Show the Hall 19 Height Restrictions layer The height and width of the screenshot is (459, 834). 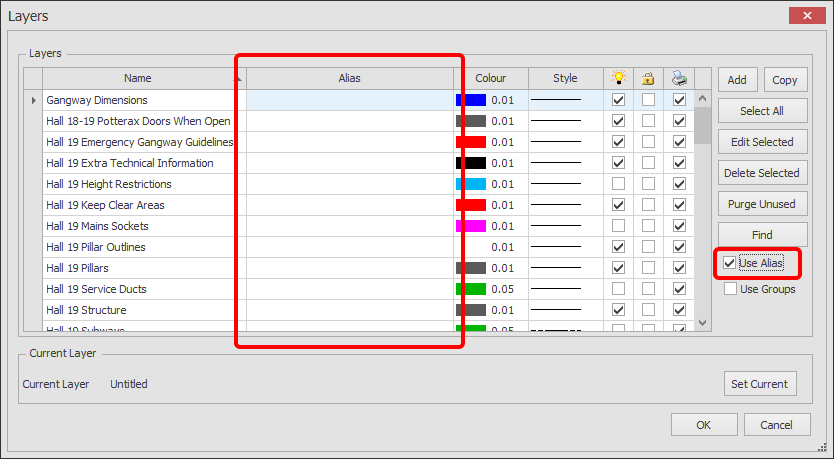618,184
